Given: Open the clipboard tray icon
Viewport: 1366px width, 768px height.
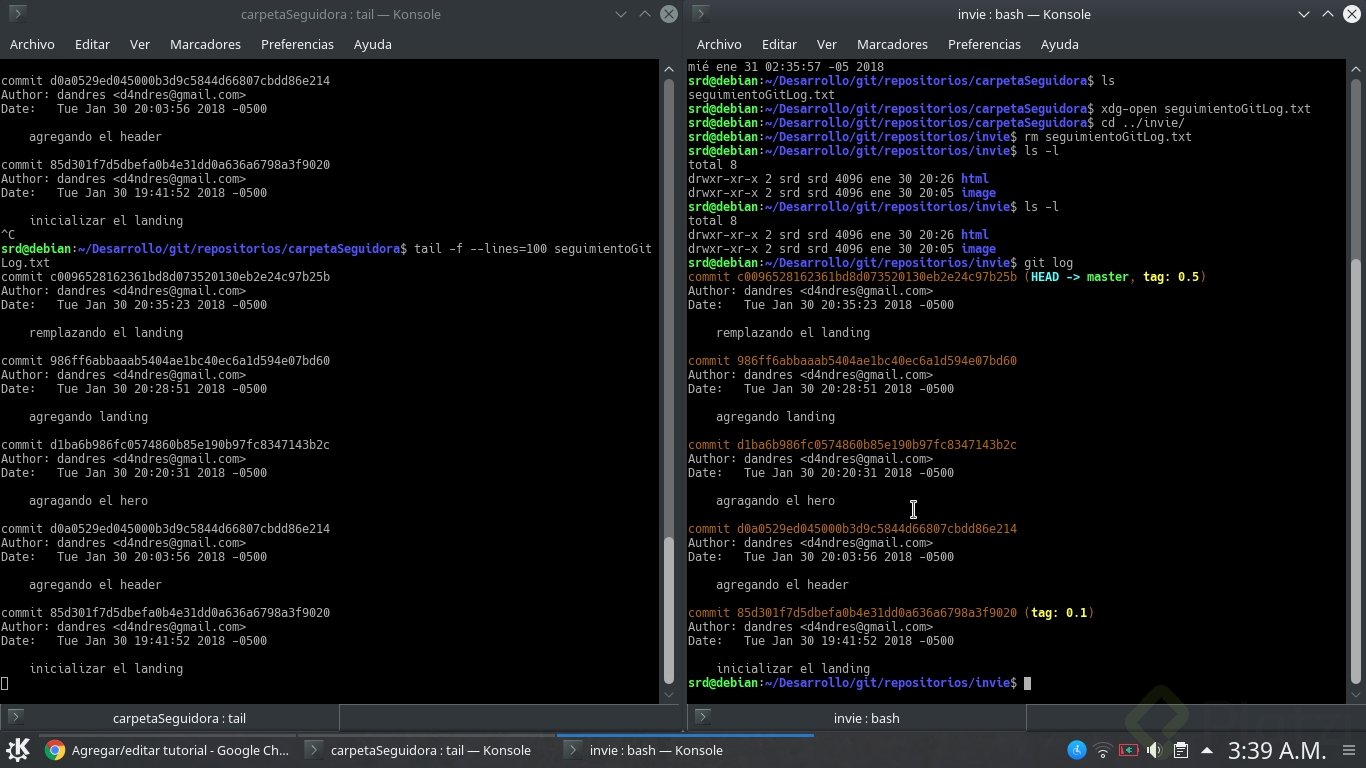Looking at the screenshot, I should point(1181,750).
